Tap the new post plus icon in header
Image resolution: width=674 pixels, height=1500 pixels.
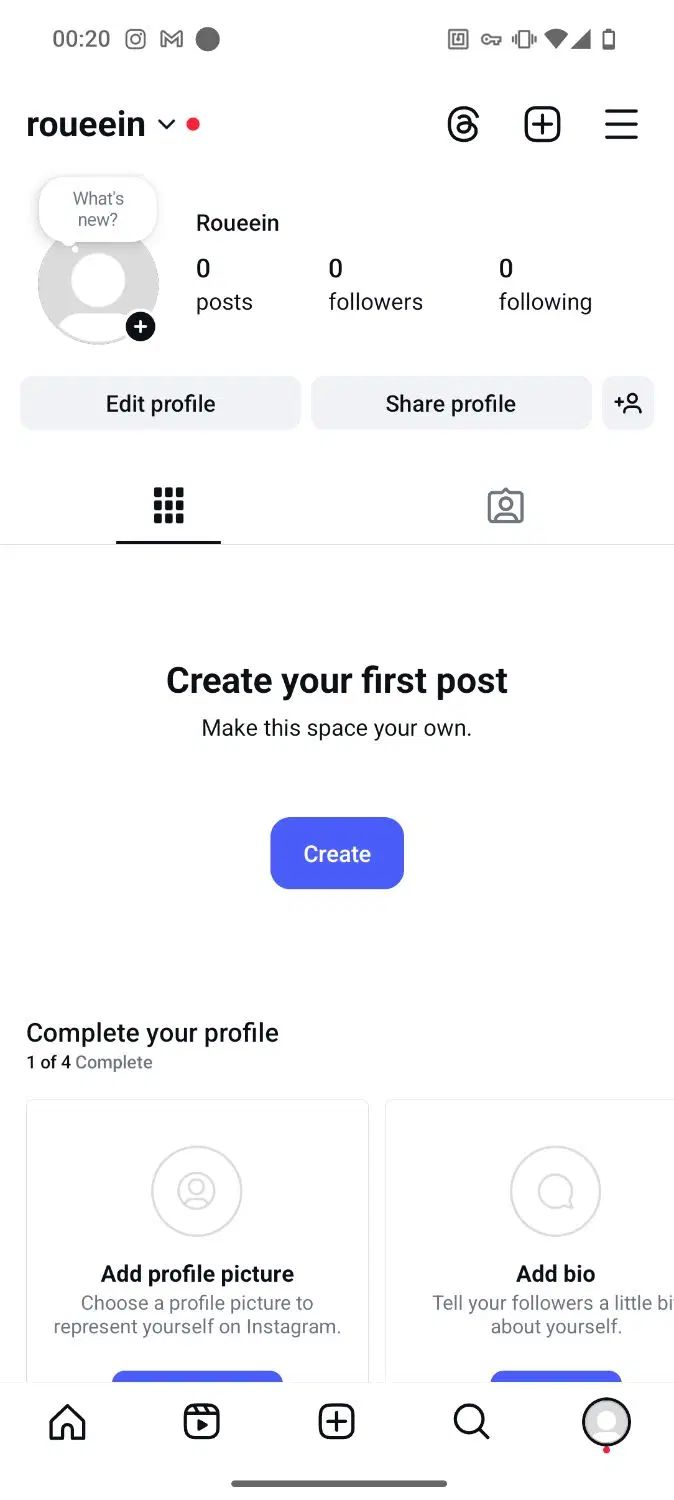click(542, 124)
